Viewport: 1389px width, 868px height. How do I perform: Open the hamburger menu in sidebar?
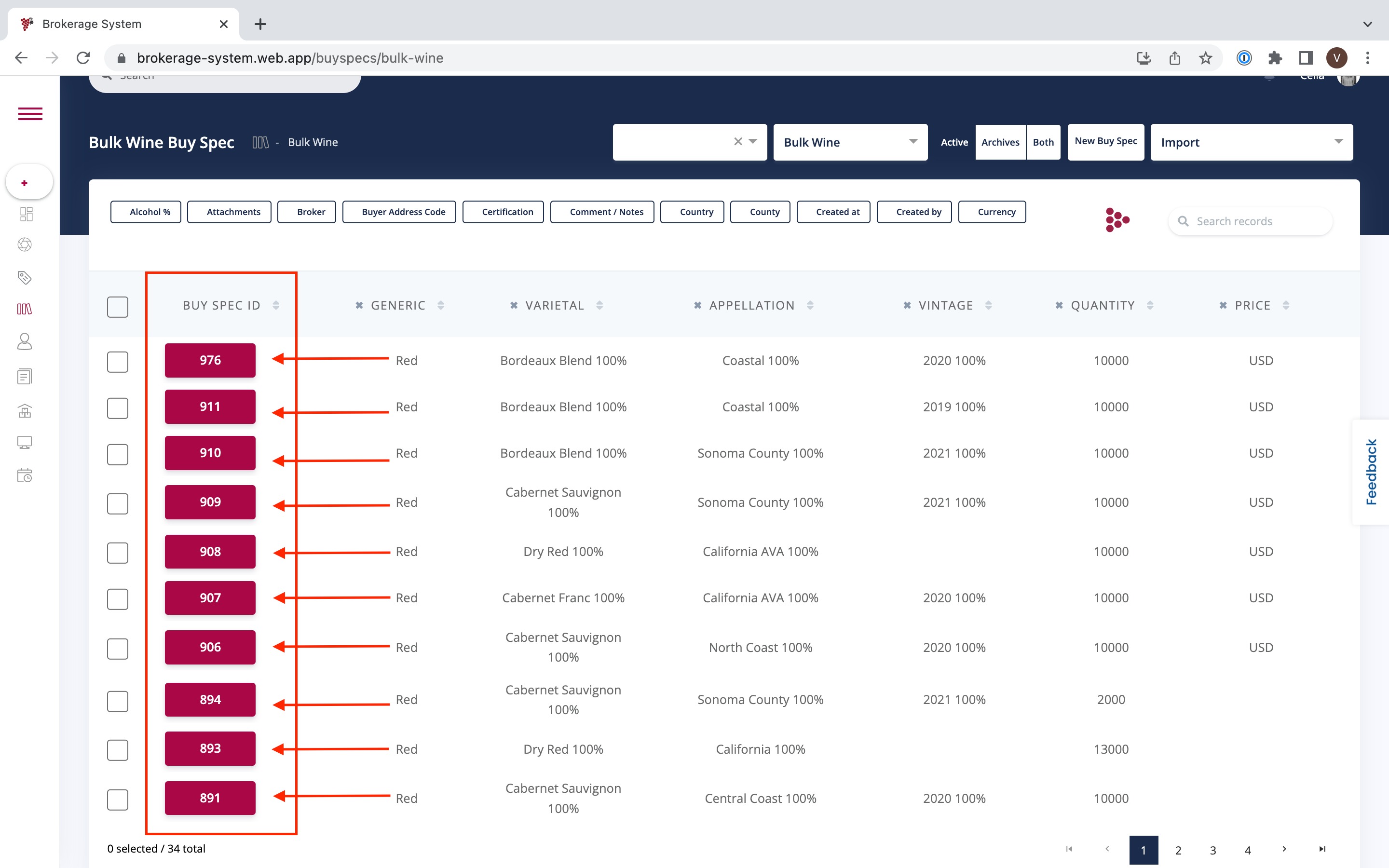(x=30, y=114)
